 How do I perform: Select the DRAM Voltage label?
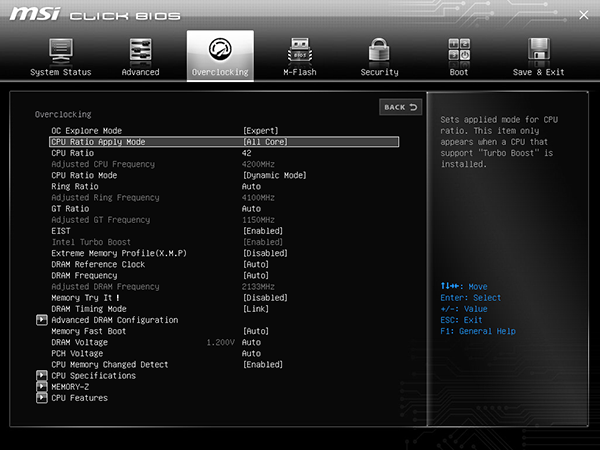point(79,342)
